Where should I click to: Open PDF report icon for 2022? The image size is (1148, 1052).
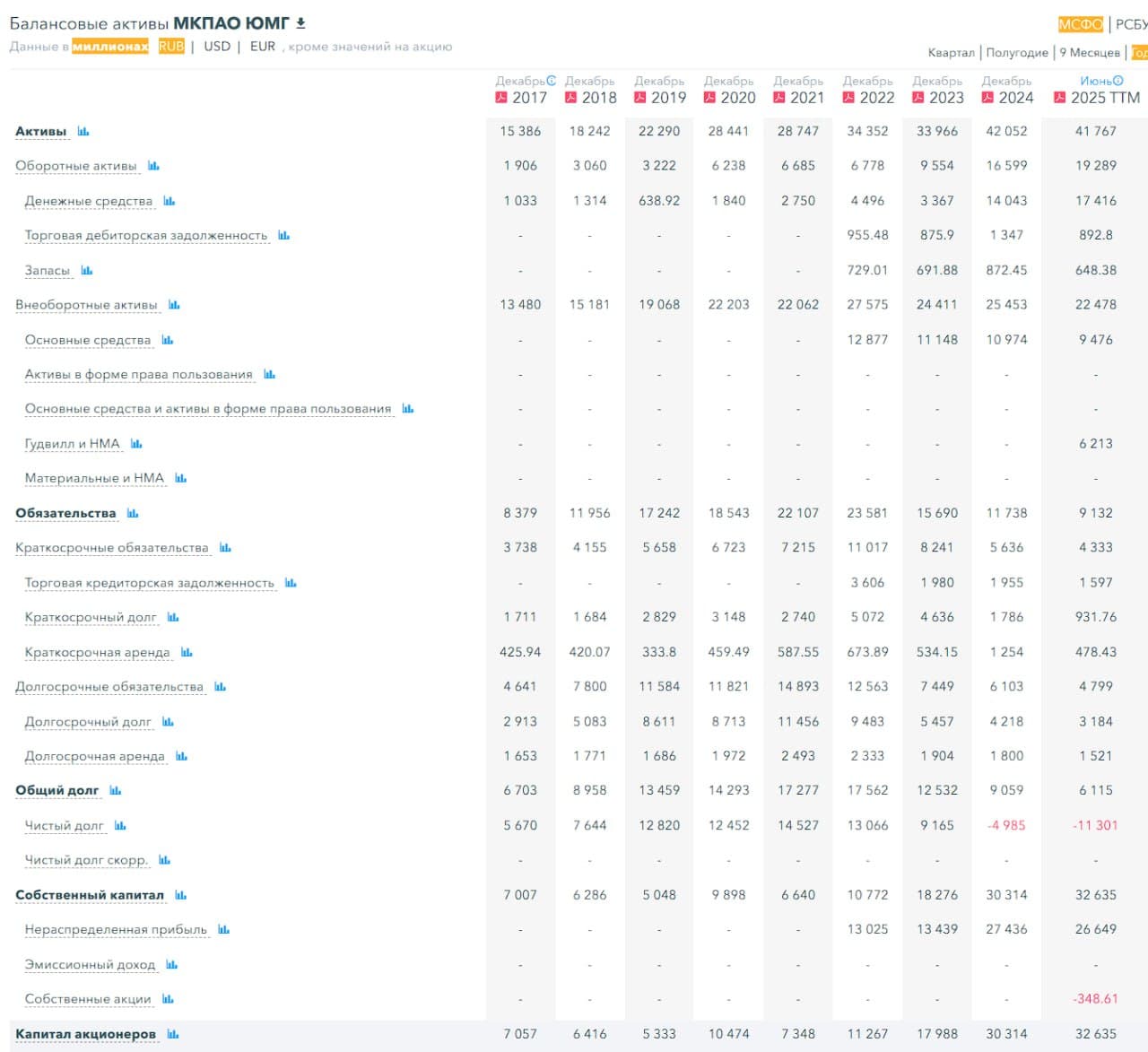point(848,98)
